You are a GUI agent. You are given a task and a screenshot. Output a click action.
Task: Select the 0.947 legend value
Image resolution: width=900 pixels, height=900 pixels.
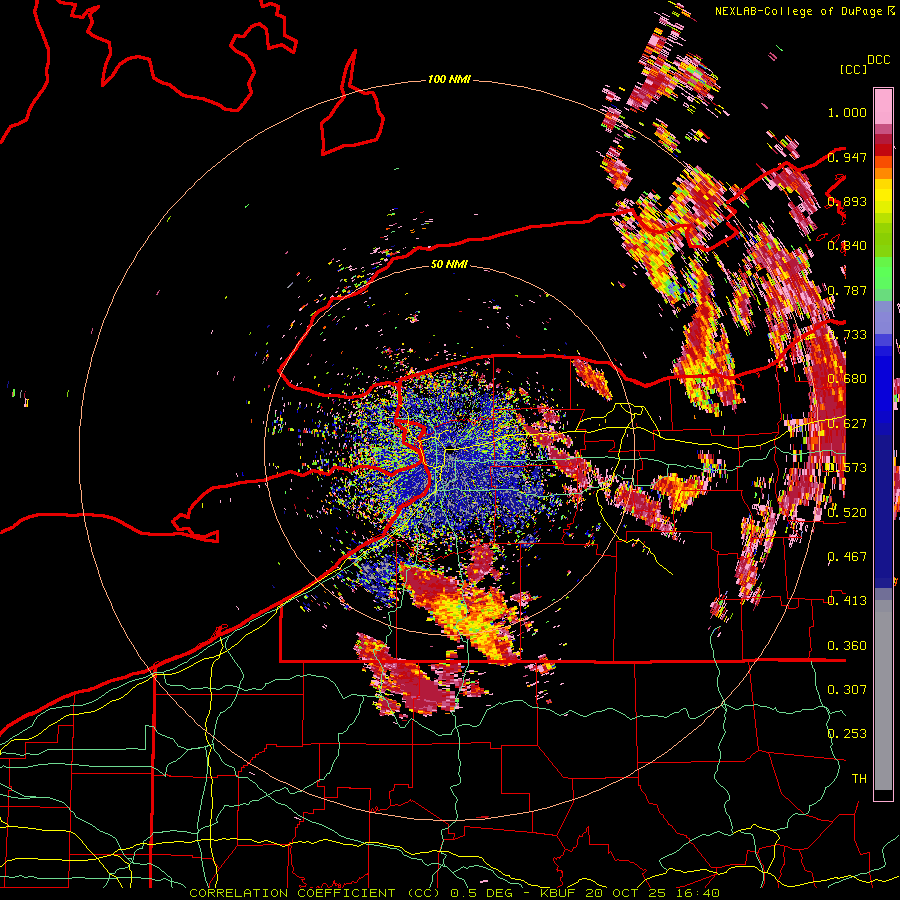(847, 157)
